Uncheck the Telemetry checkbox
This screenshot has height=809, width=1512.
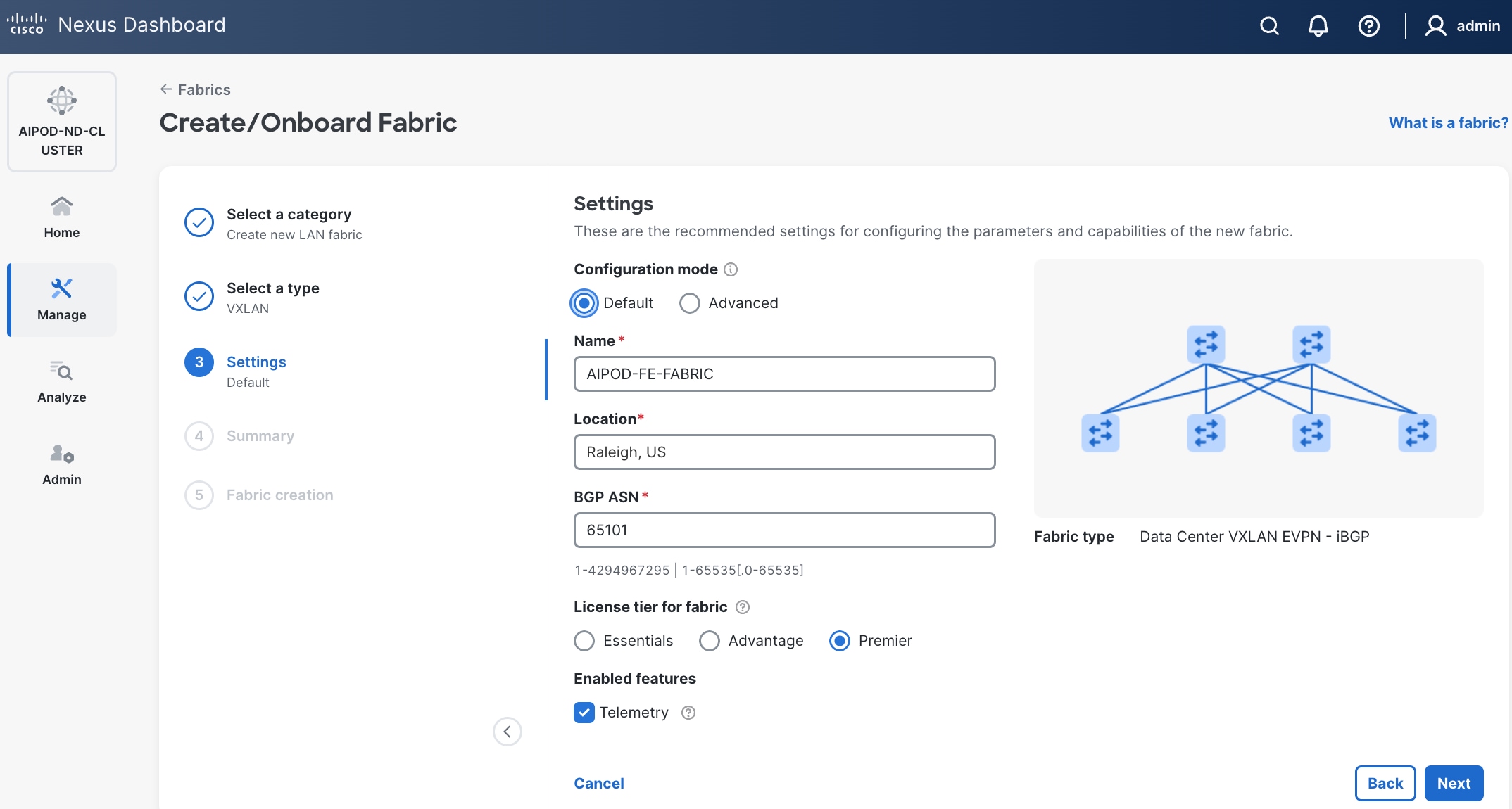[x=584, y=713]
